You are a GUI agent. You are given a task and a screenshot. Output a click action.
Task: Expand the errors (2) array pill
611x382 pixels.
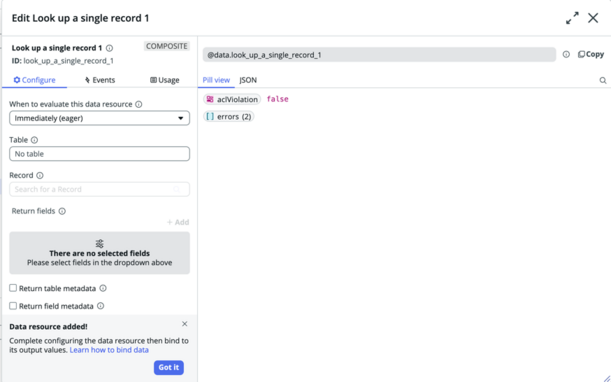coord(229,117)
